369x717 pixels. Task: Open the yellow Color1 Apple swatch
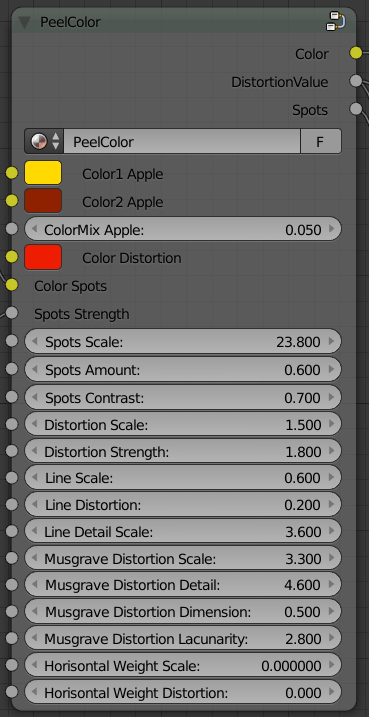click(x=43, y=173)
